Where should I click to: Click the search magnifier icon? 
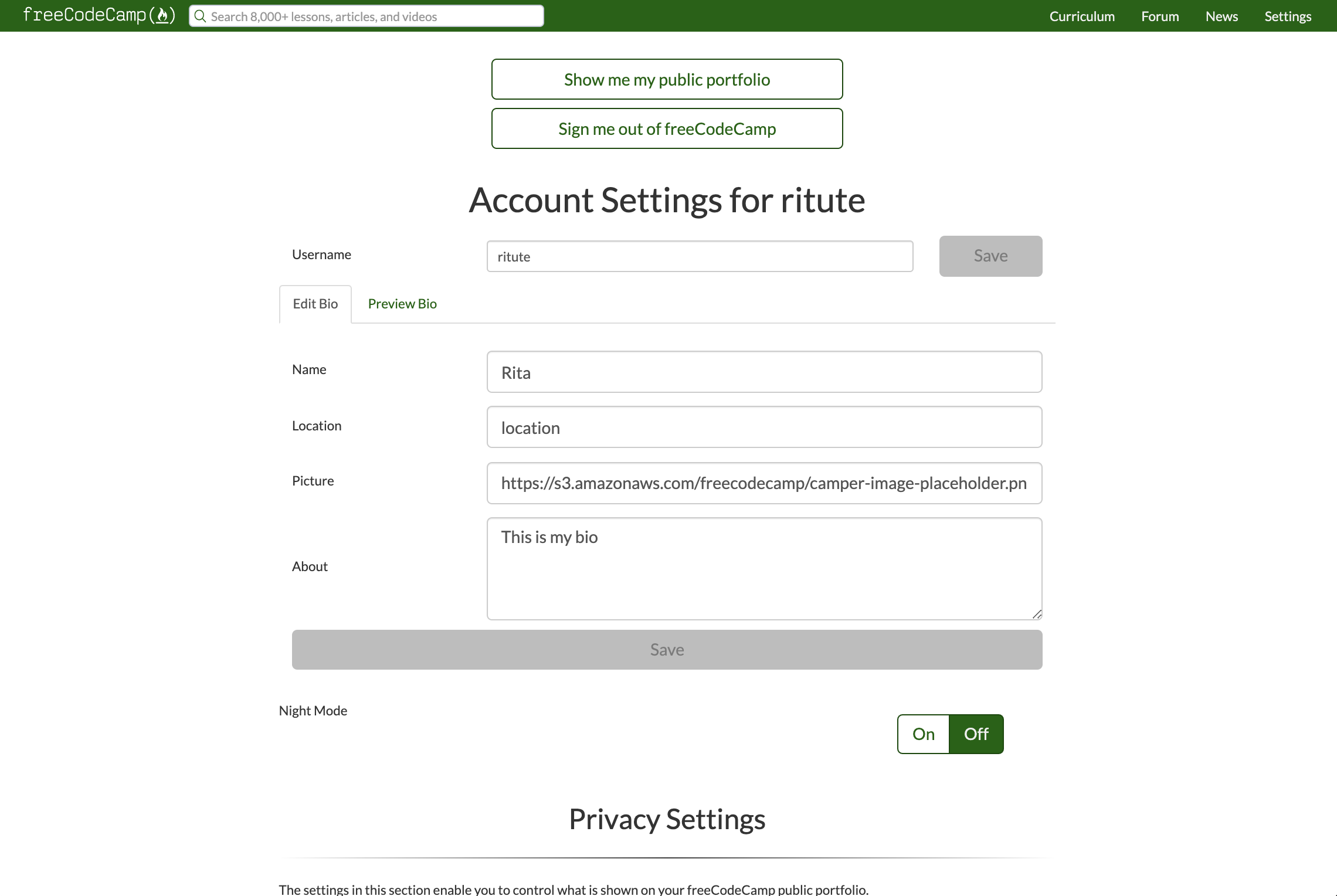point(200,16)
